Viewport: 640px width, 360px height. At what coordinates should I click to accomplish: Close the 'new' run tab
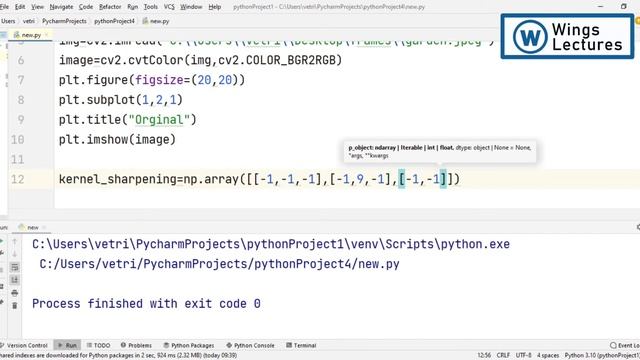coord(44,227)
